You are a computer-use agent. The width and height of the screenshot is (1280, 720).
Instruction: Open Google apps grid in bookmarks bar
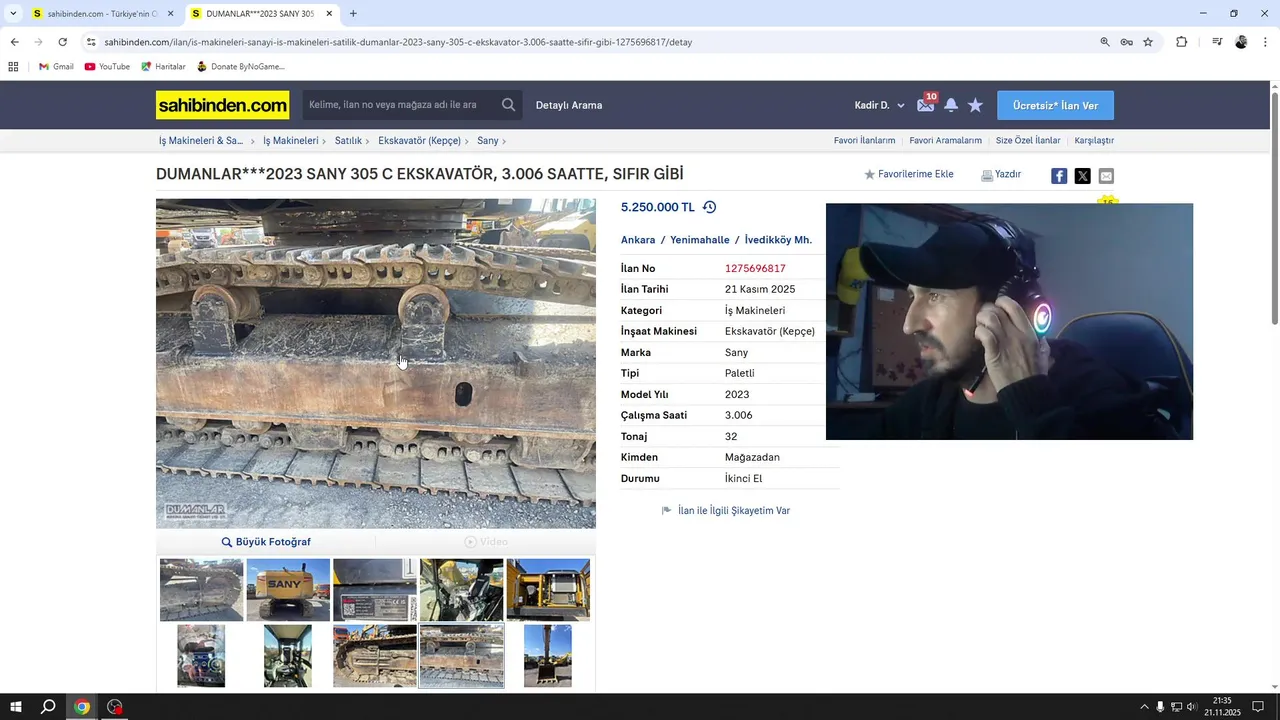(x=13, y=67)
